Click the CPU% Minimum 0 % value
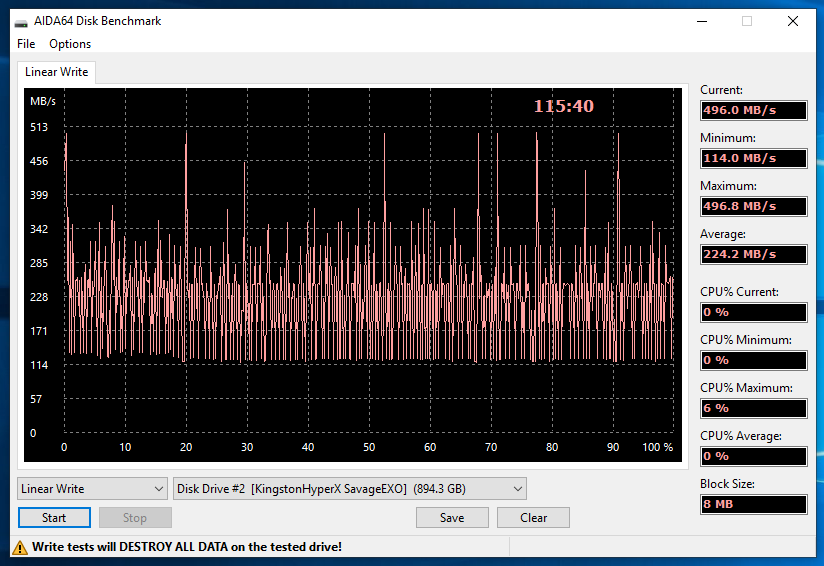The height and width of the screenshot is (566, 824). click(754, 360)
